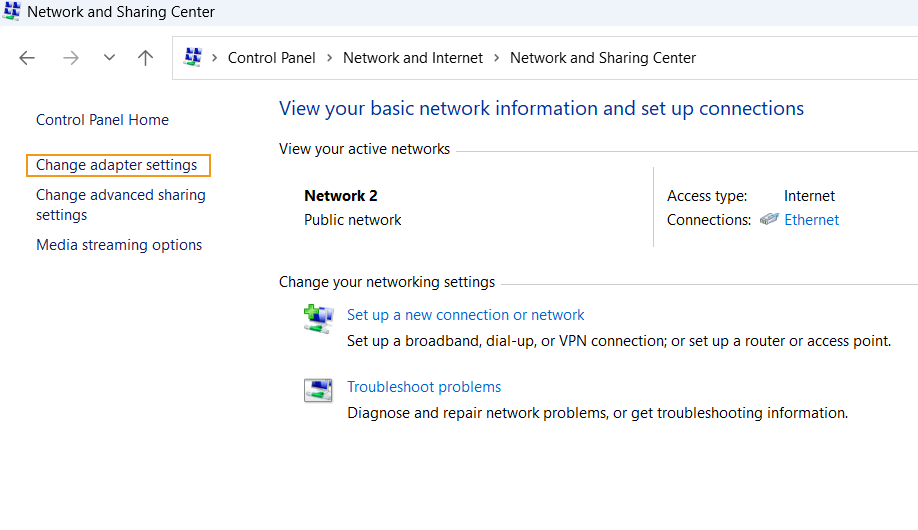Click the Ethernet connection plug icon
Image resolution: width=918 pixels, height=530 pixels.
(769, 220)
